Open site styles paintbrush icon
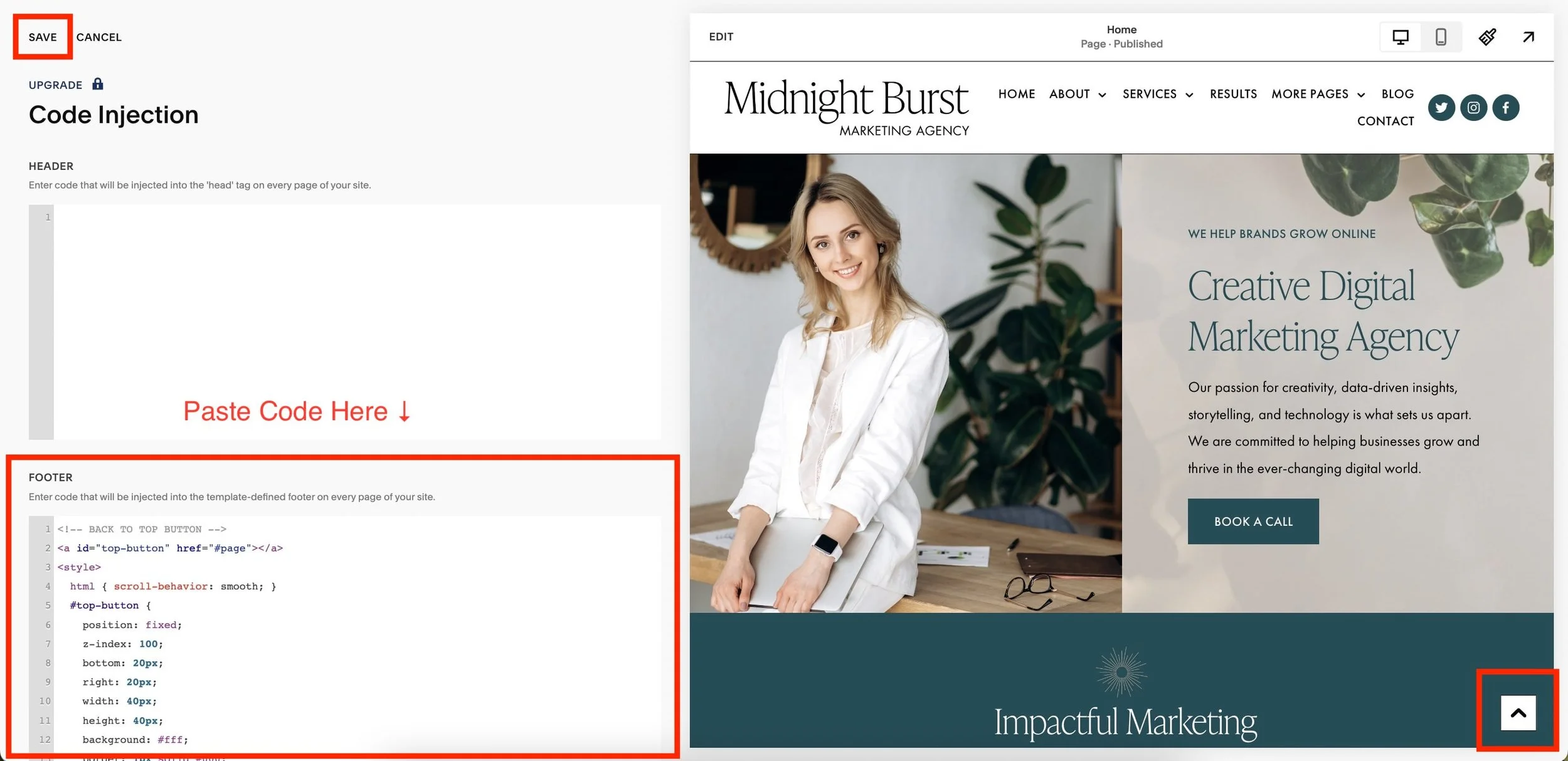Screen dimensions: 1568x761 (1487, 37)
